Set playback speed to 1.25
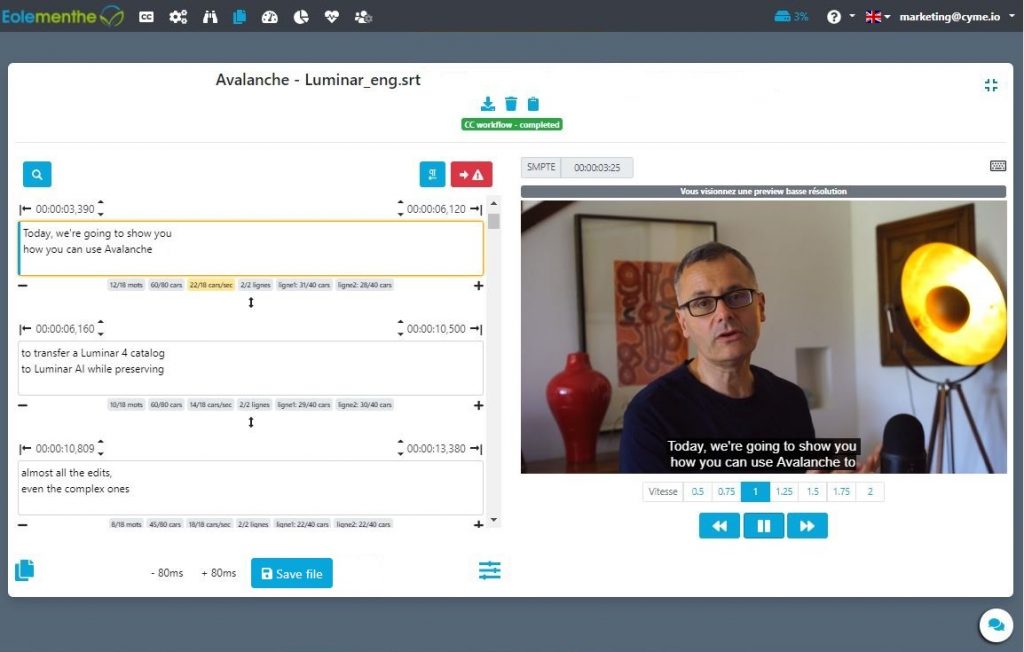Viewport: 1024px width, 652px height. 784,491
